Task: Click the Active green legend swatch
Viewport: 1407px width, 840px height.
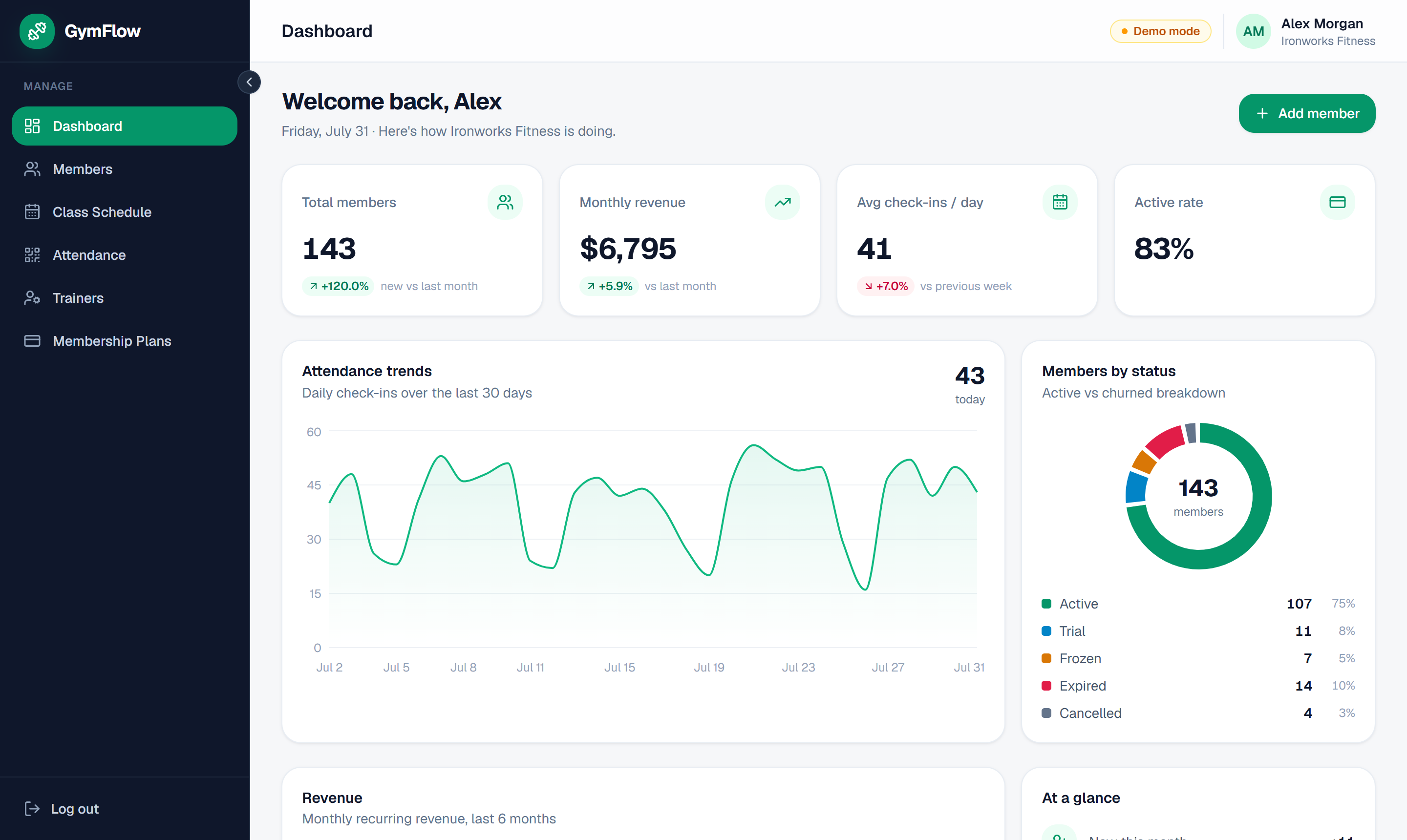Action: coord(1046,604)
